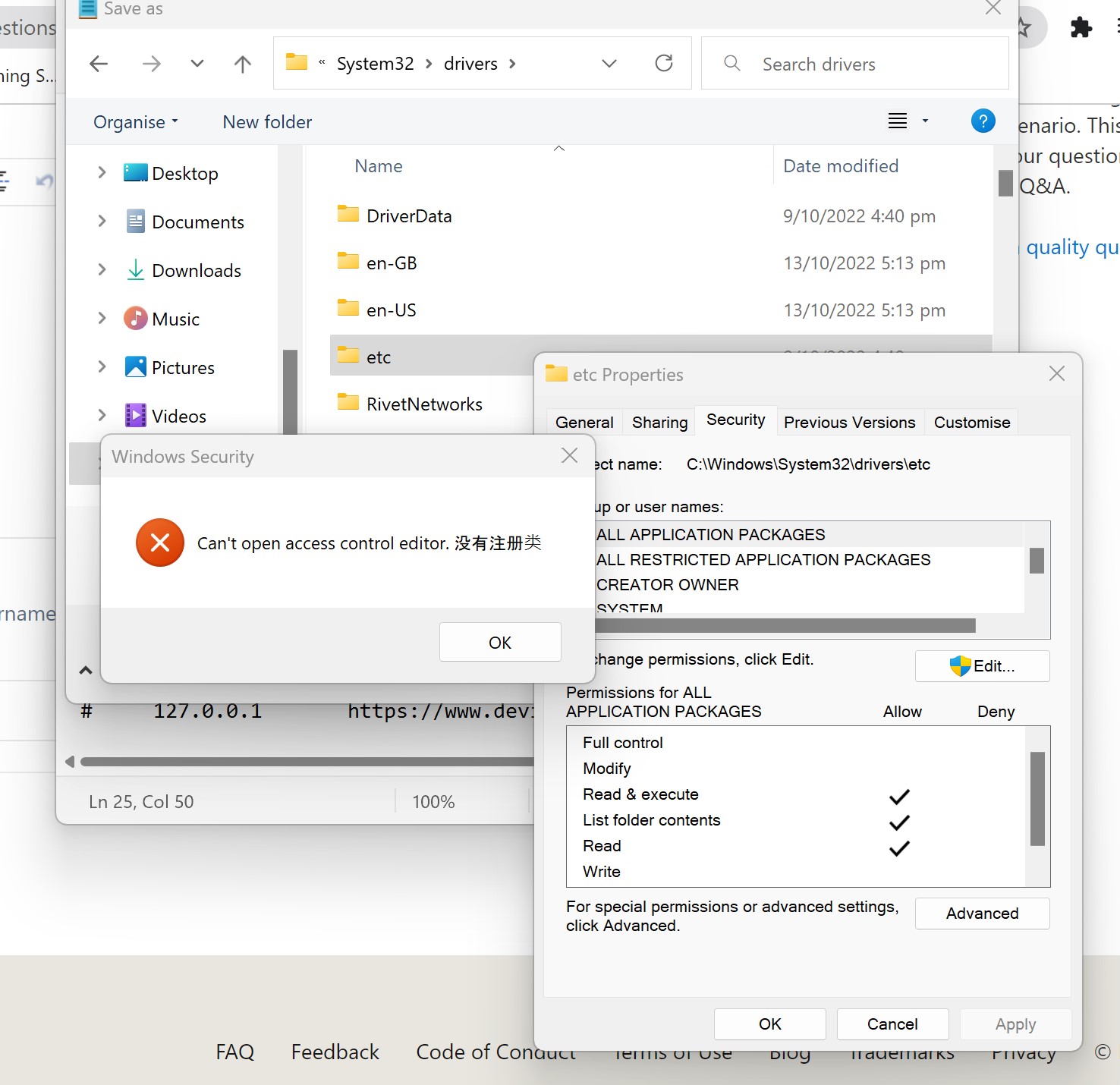Open the address bar path dropdown
Screen dimensions: 1120x1085
pyautogui.click(x=609, y=64)
